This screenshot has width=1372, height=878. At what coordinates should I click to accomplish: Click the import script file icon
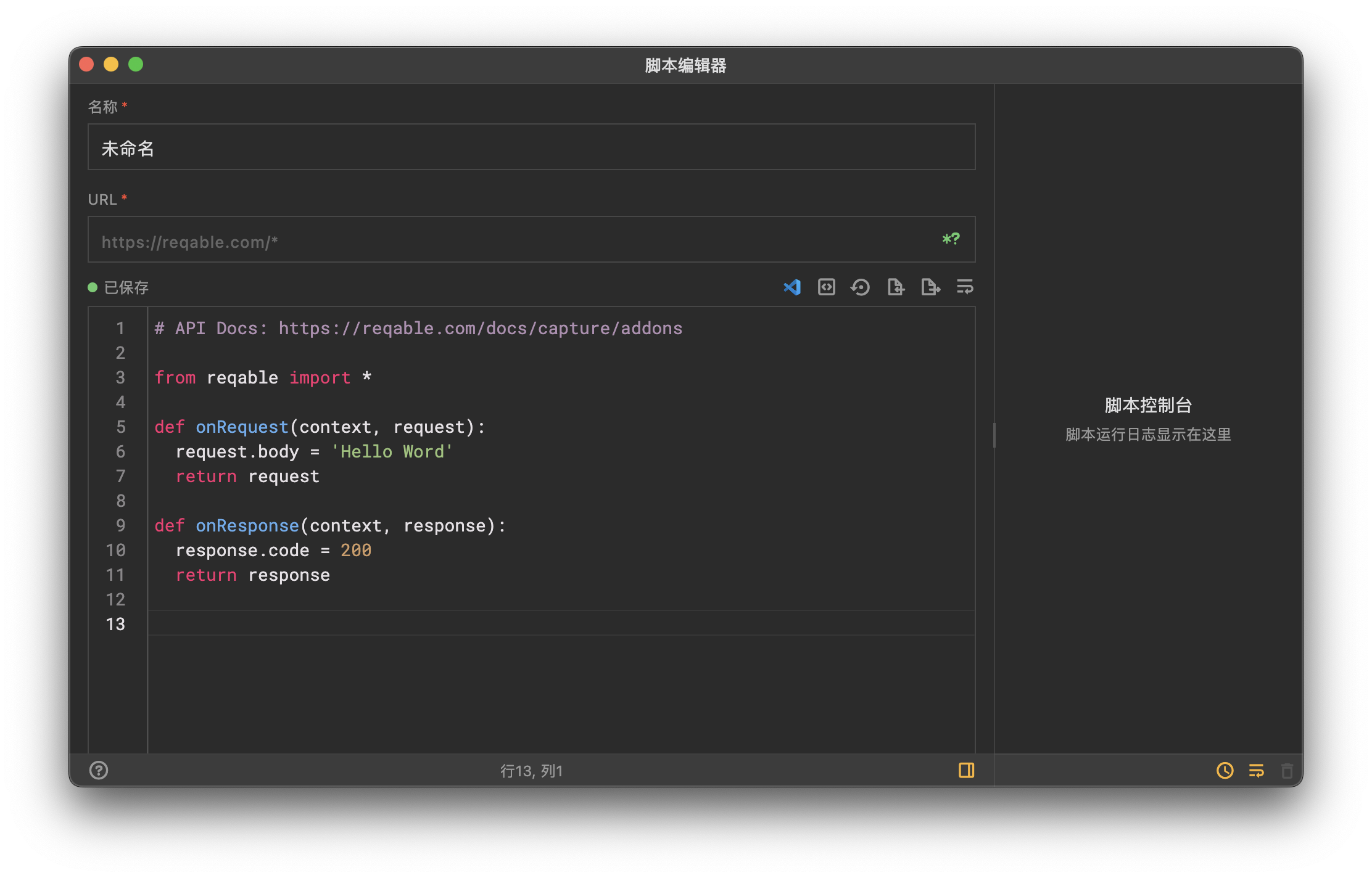click(896, 287)
